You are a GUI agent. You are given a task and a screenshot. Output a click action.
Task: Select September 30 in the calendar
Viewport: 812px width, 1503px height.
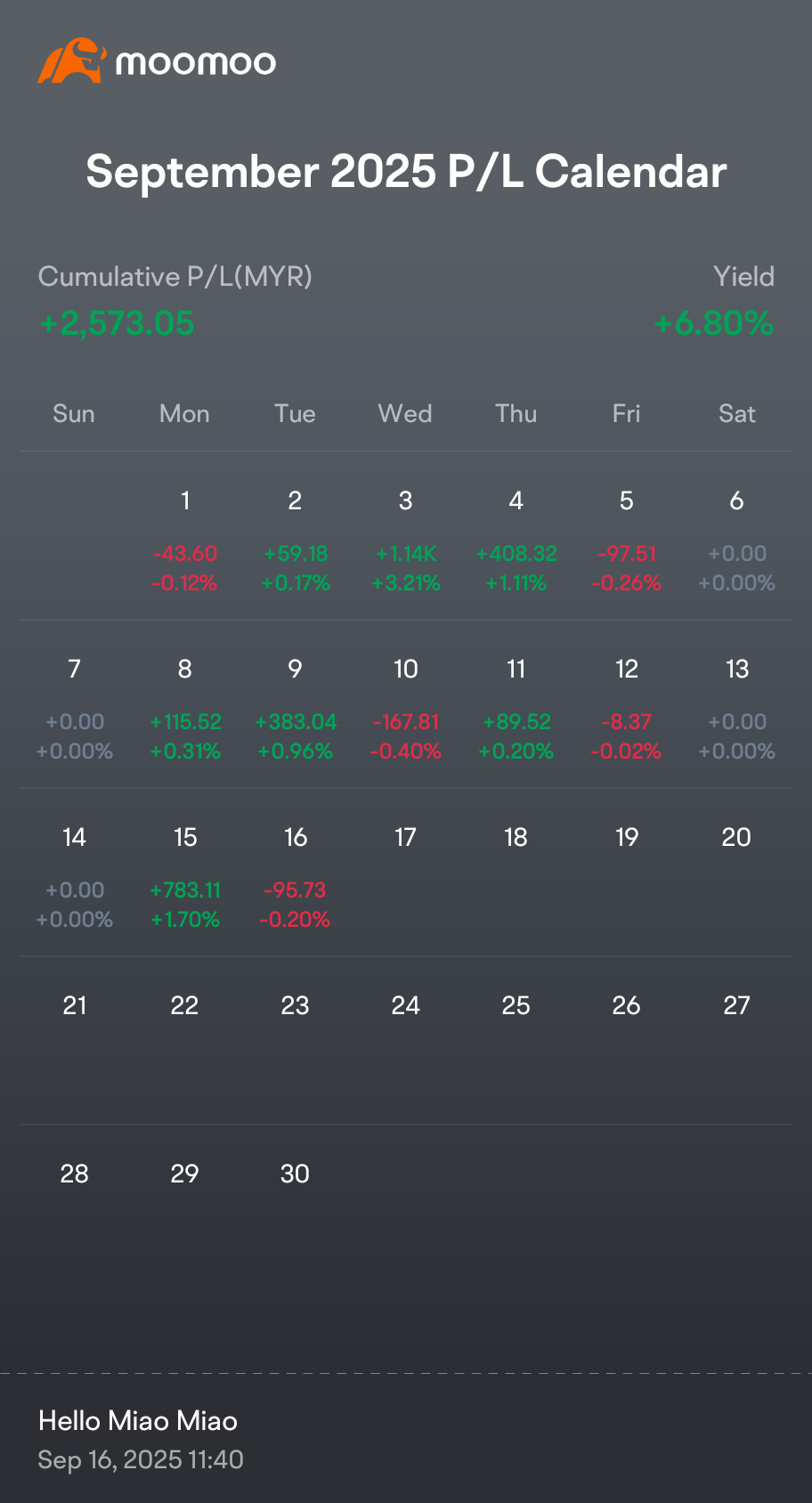tap(295, 1174)
